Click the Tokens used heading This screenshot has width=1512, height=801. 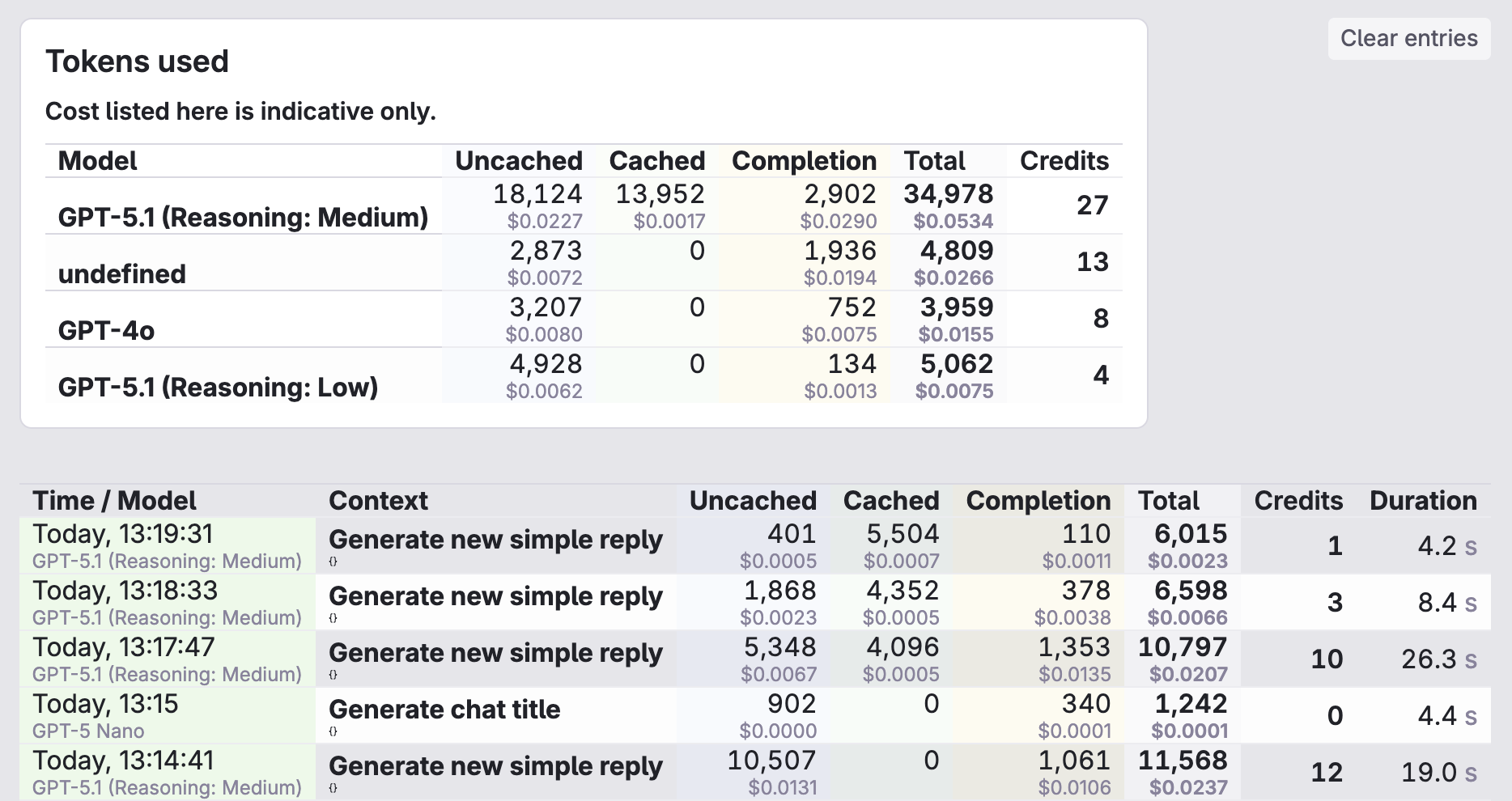(x=138, y=61)
